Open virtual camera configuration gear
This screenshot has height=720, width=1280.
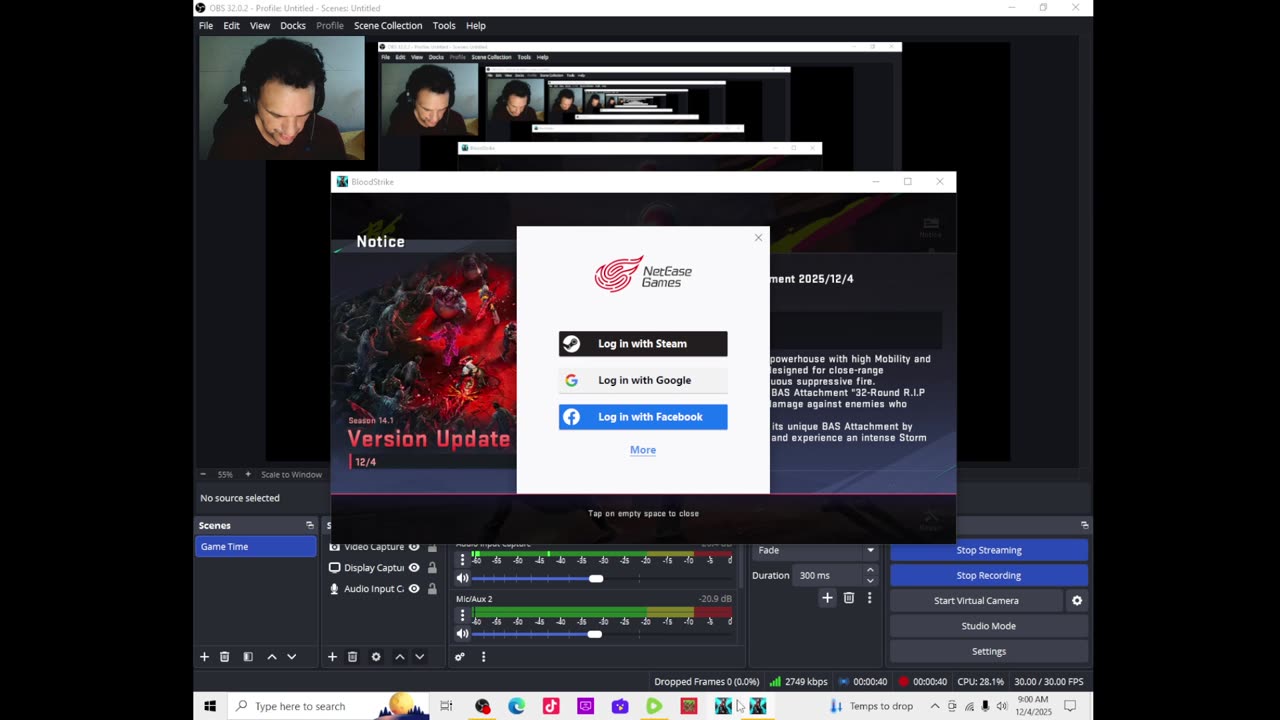(1077, 601)
